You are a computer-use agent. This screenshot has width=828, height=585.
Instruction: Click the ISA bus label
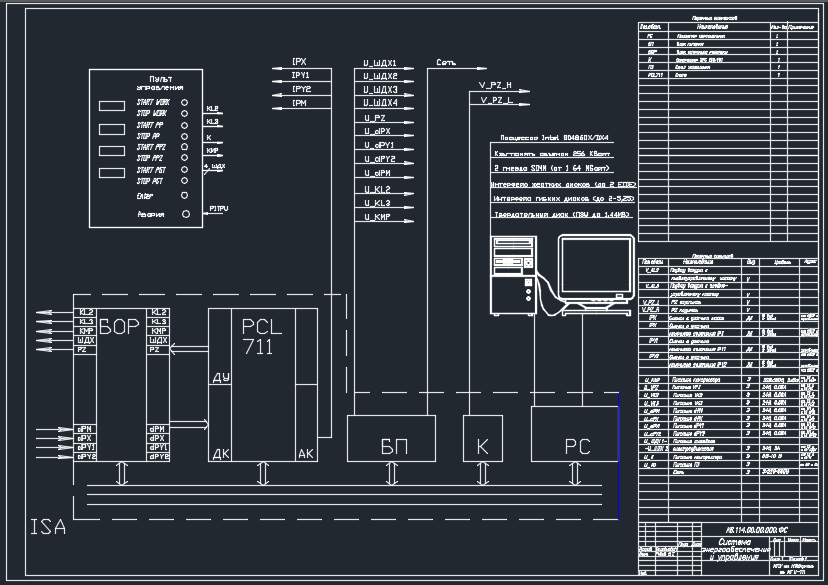(x=48, y=528)
